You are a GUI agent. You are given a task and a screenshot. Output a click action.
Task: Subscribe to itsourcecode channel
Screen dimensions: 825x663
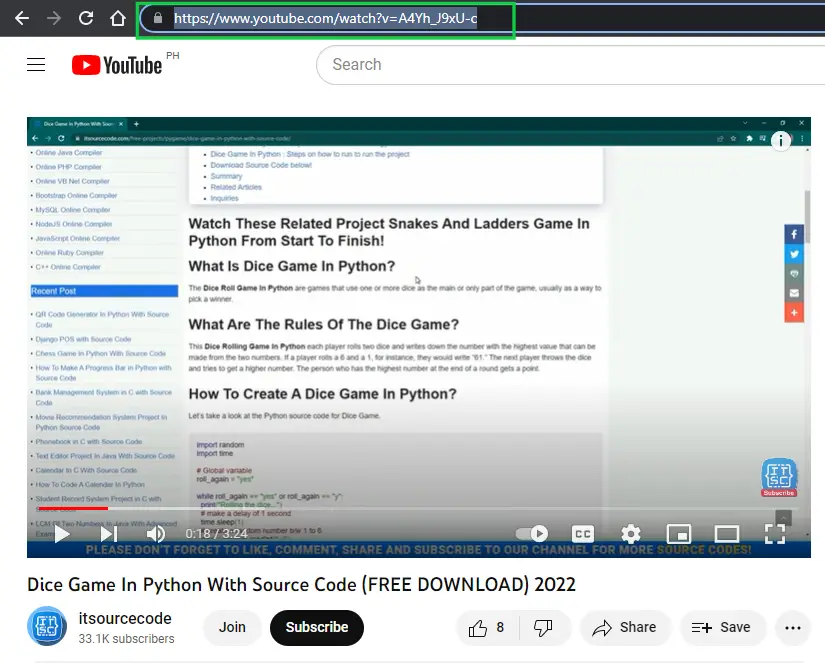click(x=317, y=627)
